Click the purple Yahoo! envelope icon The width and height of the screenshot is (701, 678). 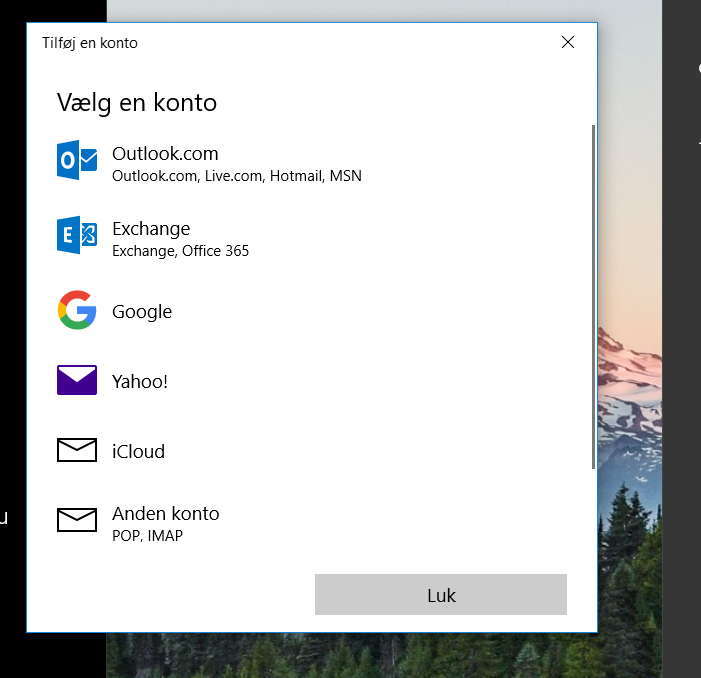[77, 380]
